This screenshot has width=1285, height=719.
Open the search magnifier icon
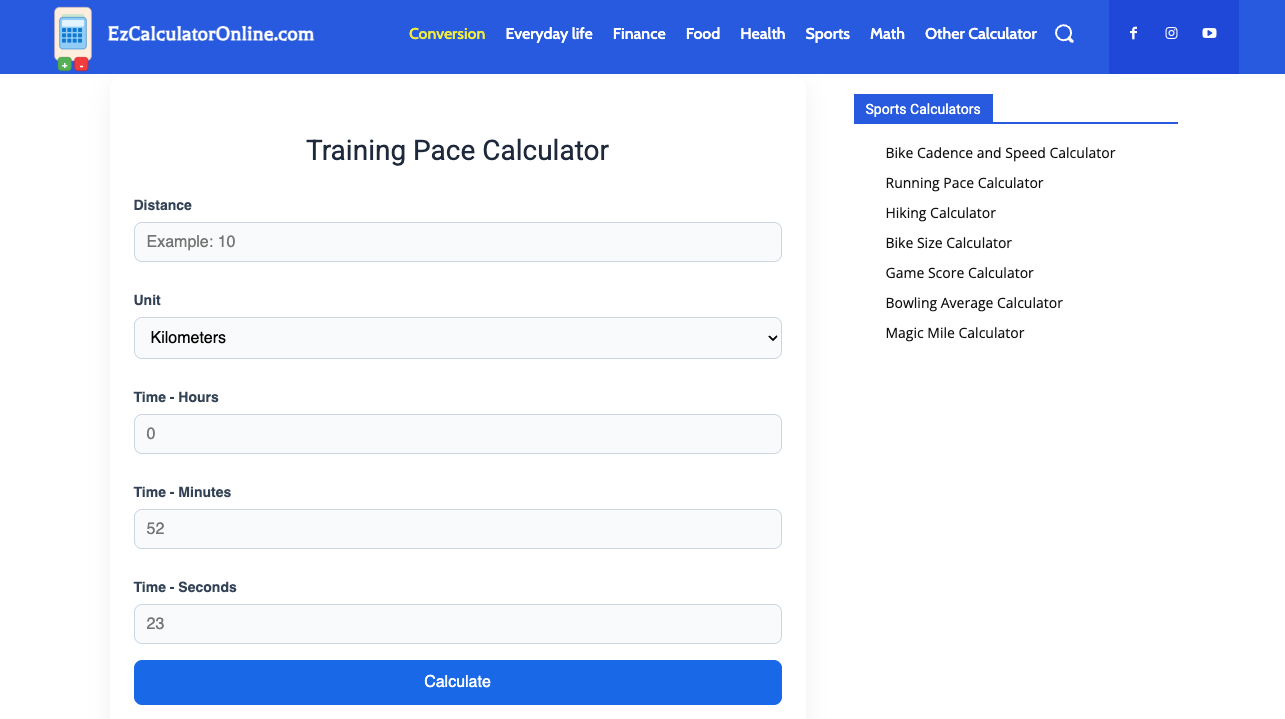click(x=1064, y=33)
